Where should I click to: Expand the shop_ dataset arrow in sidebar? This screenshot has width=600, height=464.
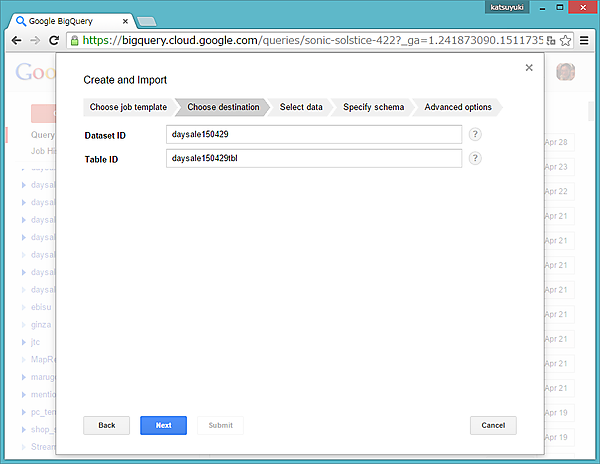[24, 430]
